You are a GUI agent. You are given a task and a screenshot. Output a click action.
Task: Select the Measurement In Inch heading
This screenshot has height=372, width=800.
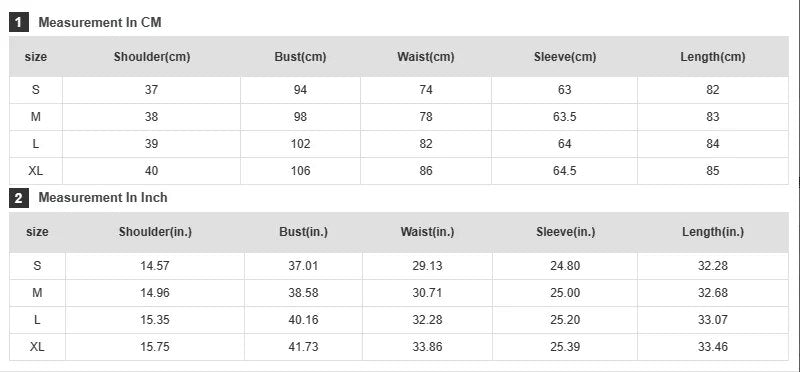103,197
